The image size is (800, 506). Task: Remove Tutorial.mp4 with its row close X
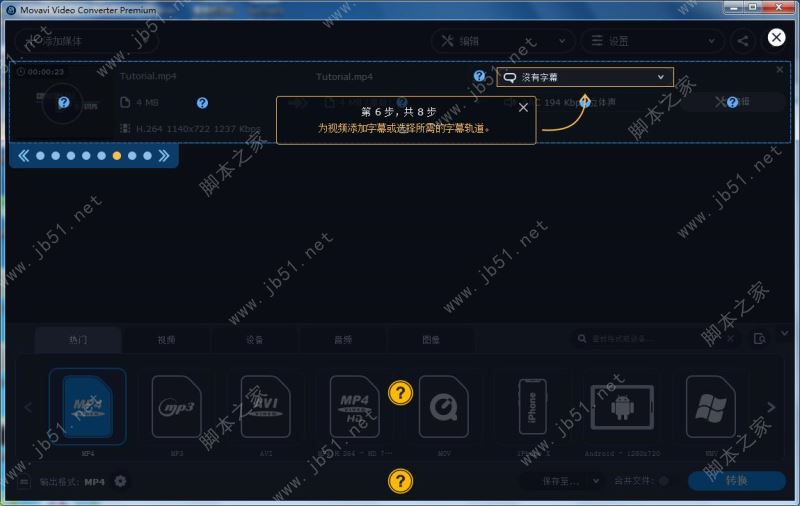780,69
